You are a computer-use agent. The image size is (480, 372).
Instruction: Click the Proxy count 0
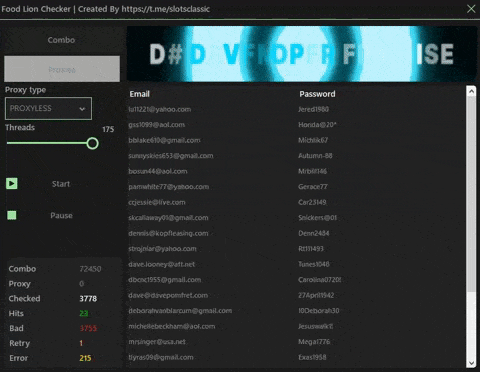(82, 284)
